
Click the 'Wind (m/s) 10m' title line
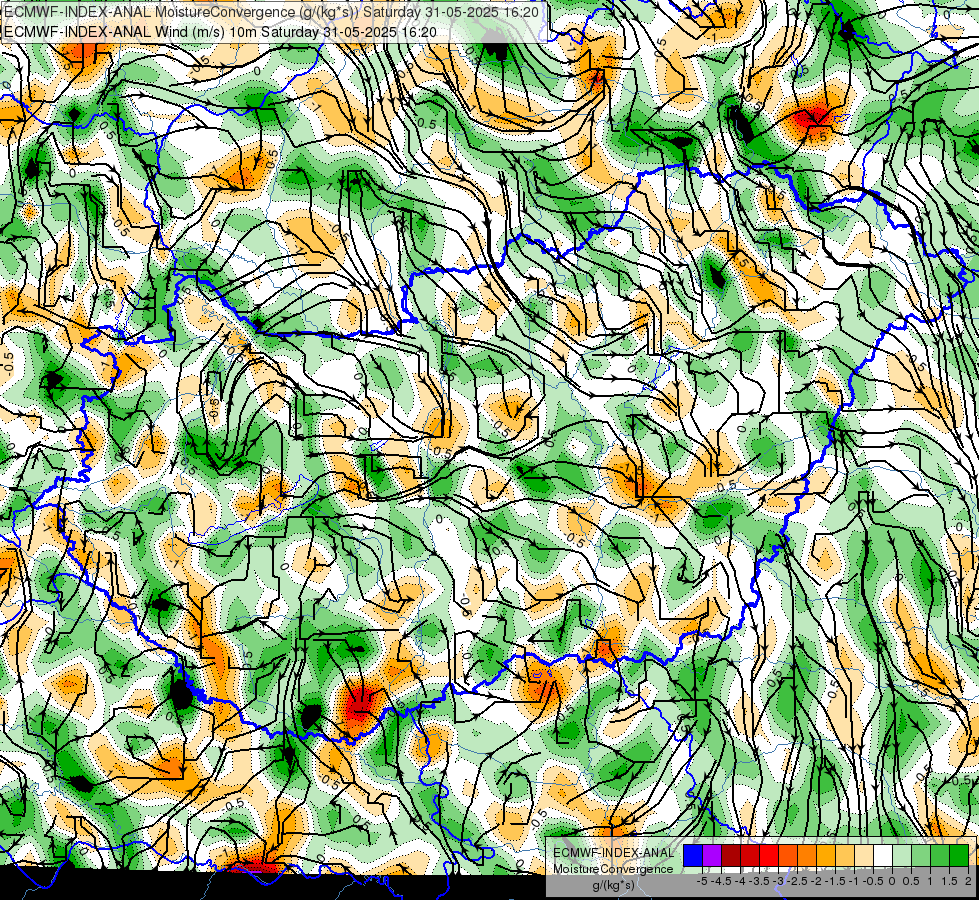click(x=220, y=32)
